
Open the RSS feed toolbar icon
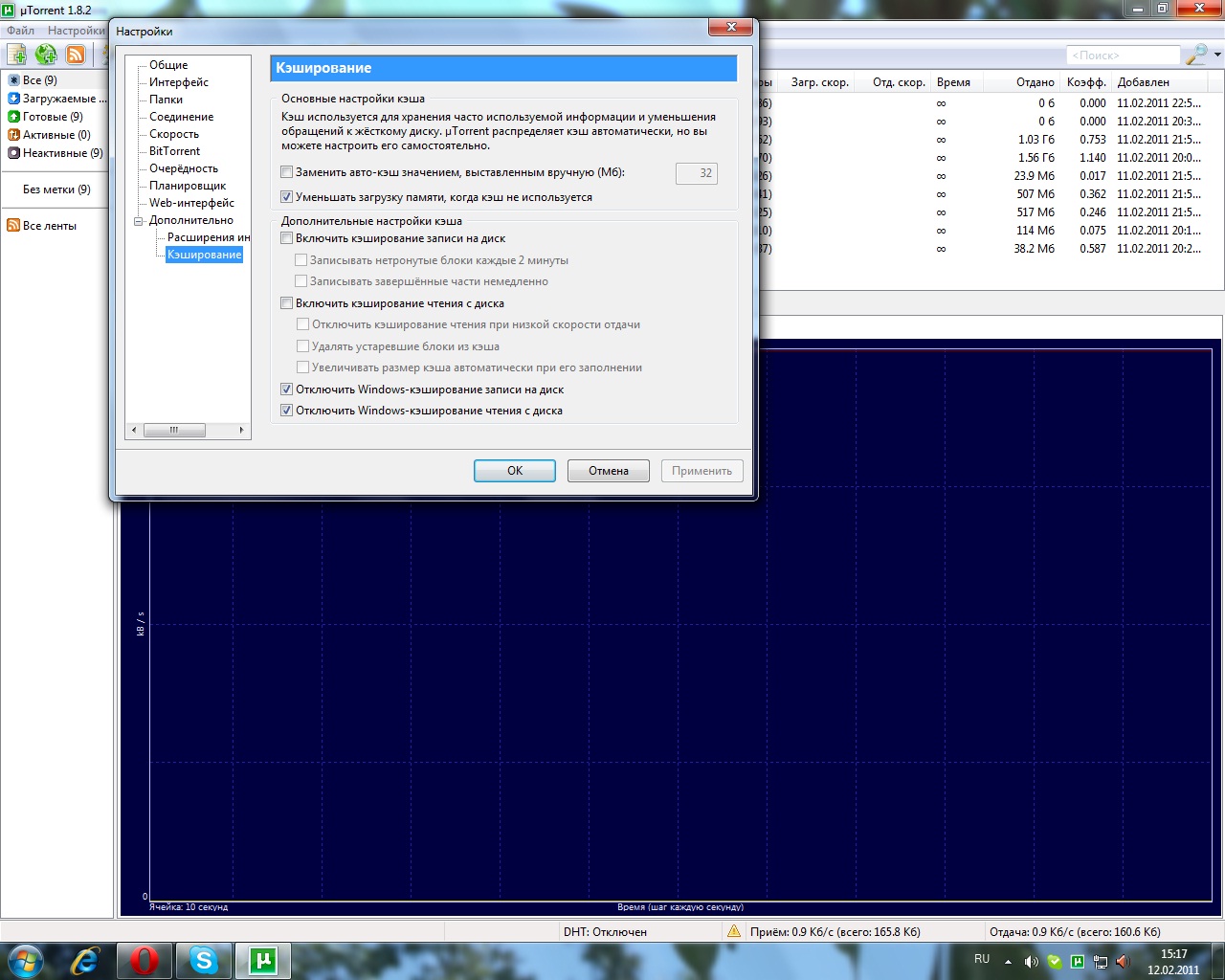tap(75, 55)
